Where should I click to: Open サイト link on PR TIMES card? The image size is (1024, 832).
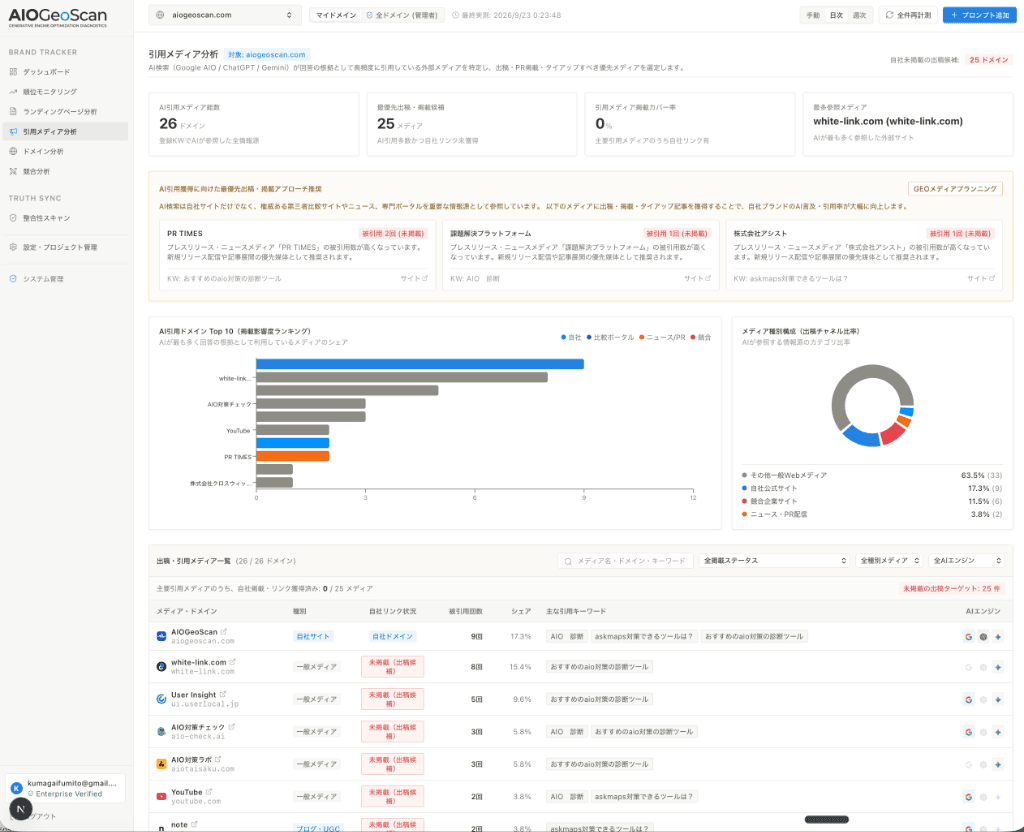pyautogui.click(x=414, y=279)
